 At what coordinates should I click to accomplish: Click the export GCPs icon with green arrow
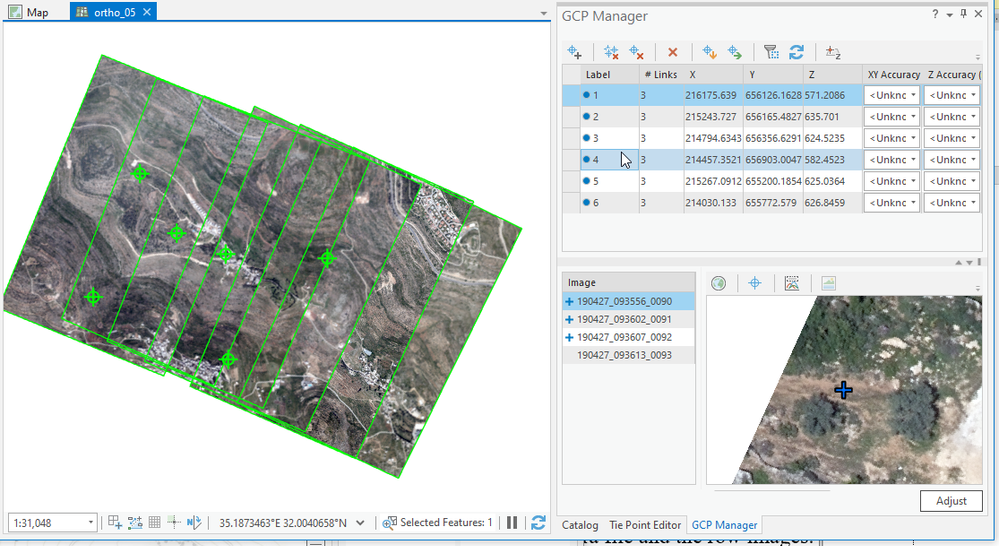click(735, 52)
